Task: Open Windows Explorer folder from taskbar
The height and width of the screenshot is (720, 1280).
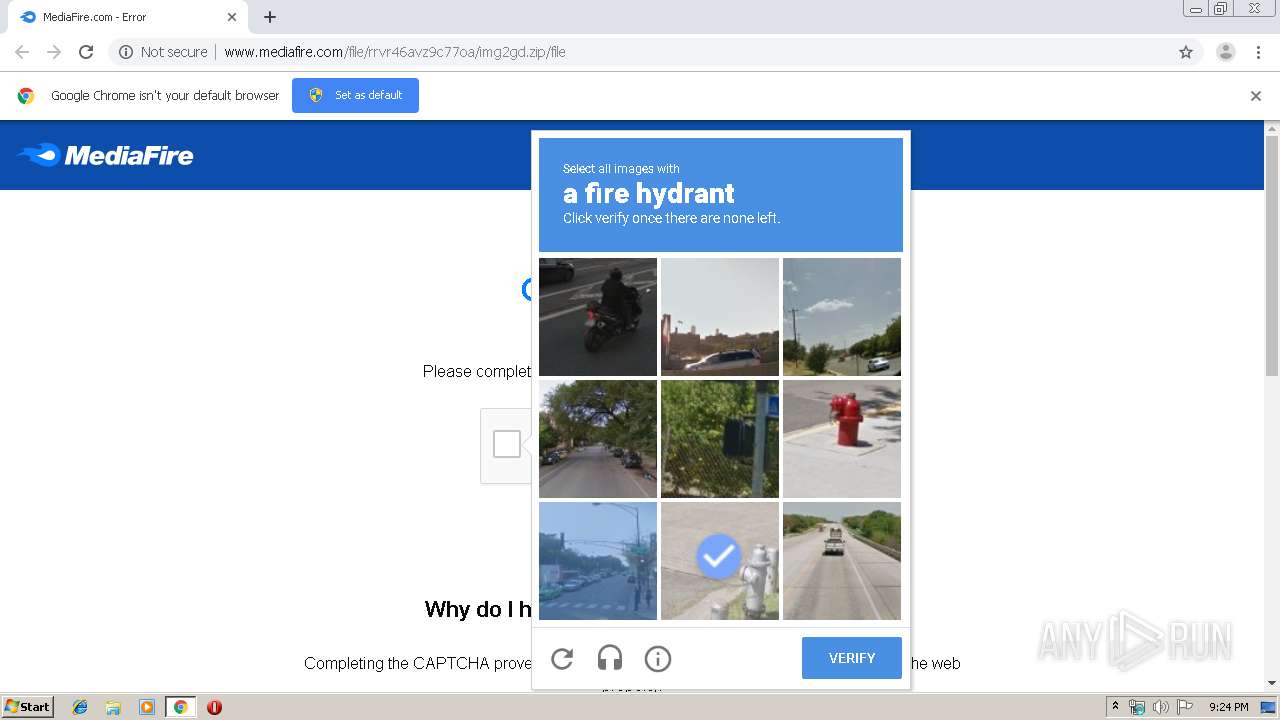Action: point(113,707)
